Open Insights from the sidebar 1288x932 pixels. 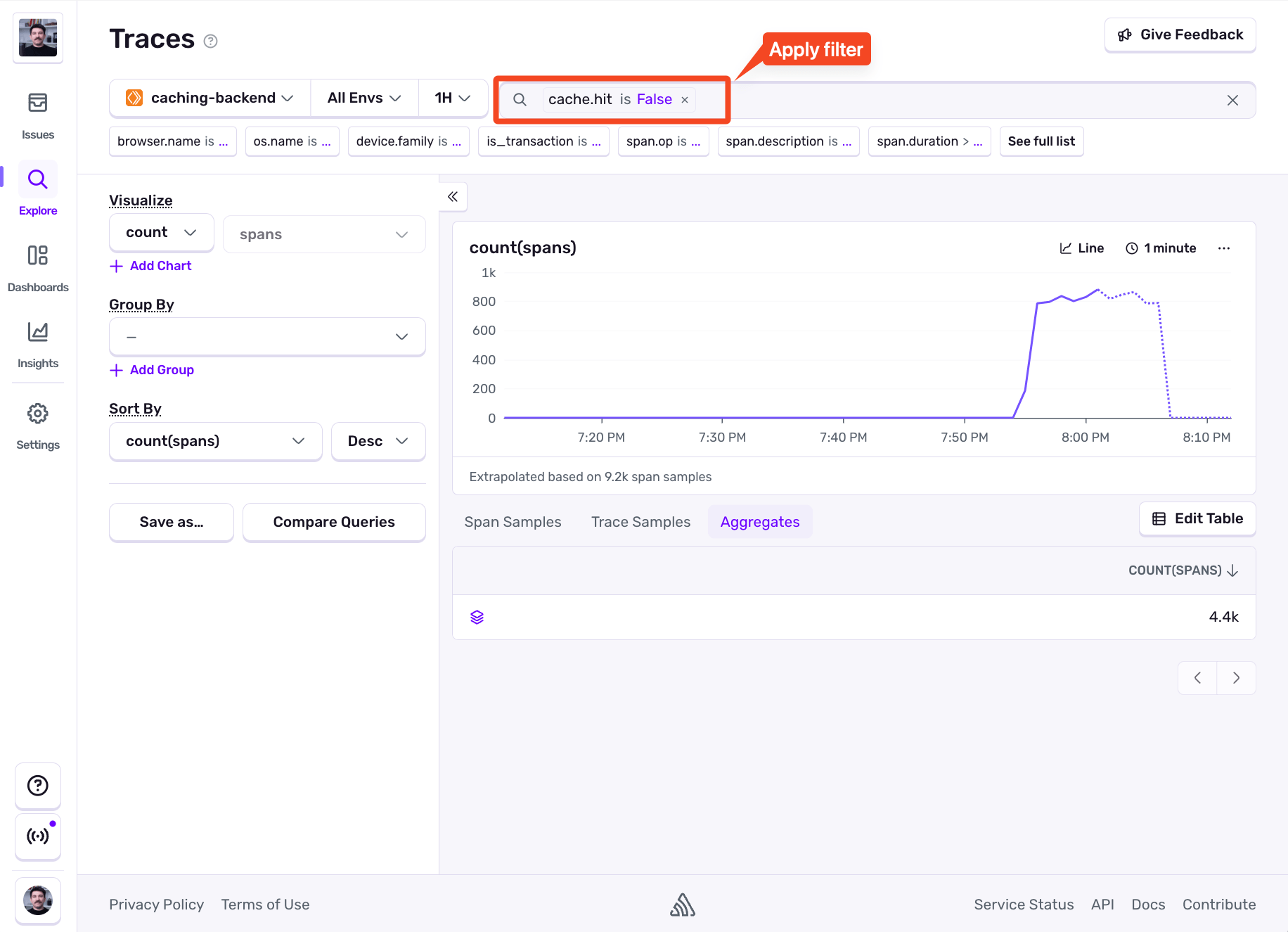point(38,344)
